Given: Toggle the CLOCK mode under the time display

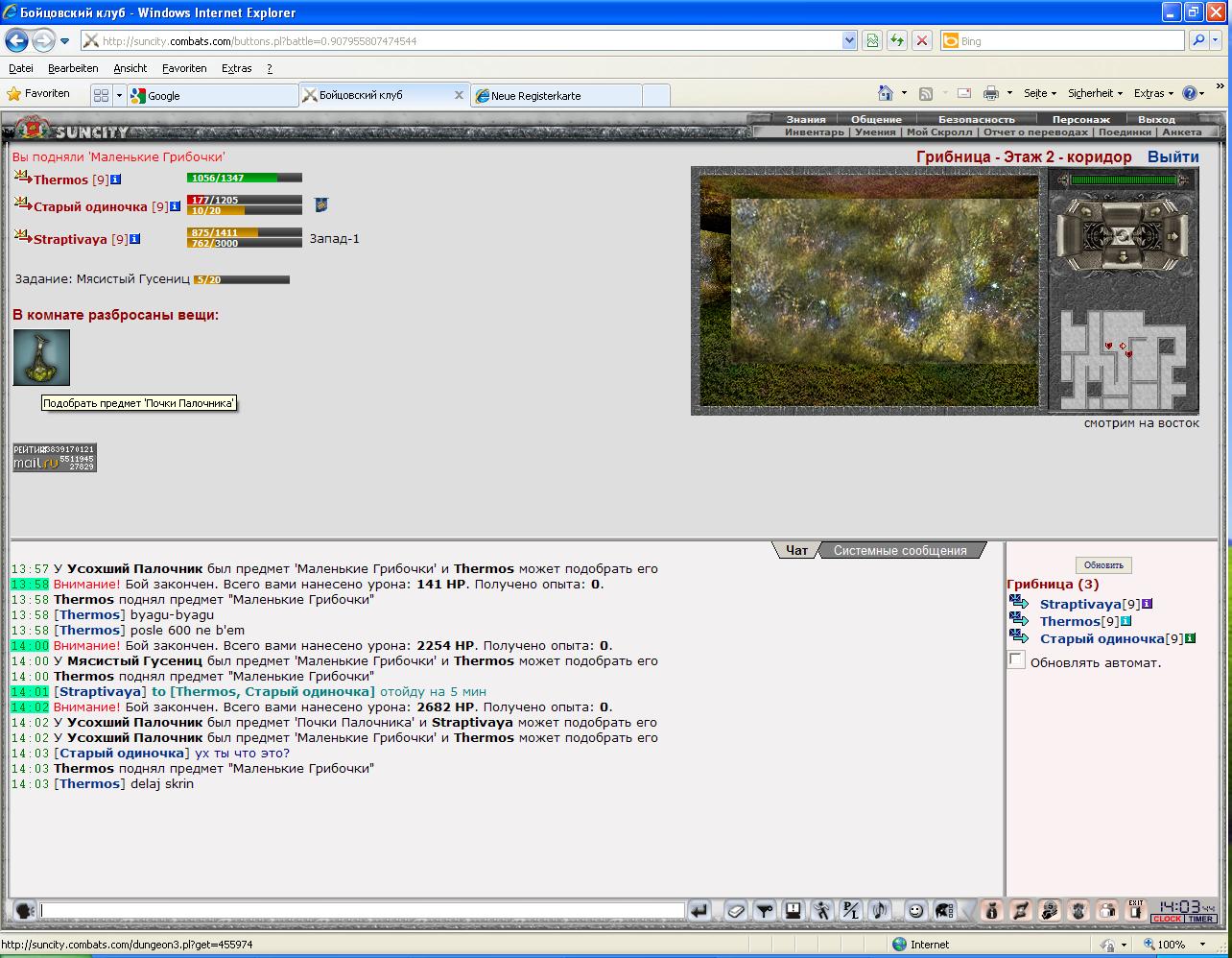Looking at the screenshot, I should (1168, 920).
